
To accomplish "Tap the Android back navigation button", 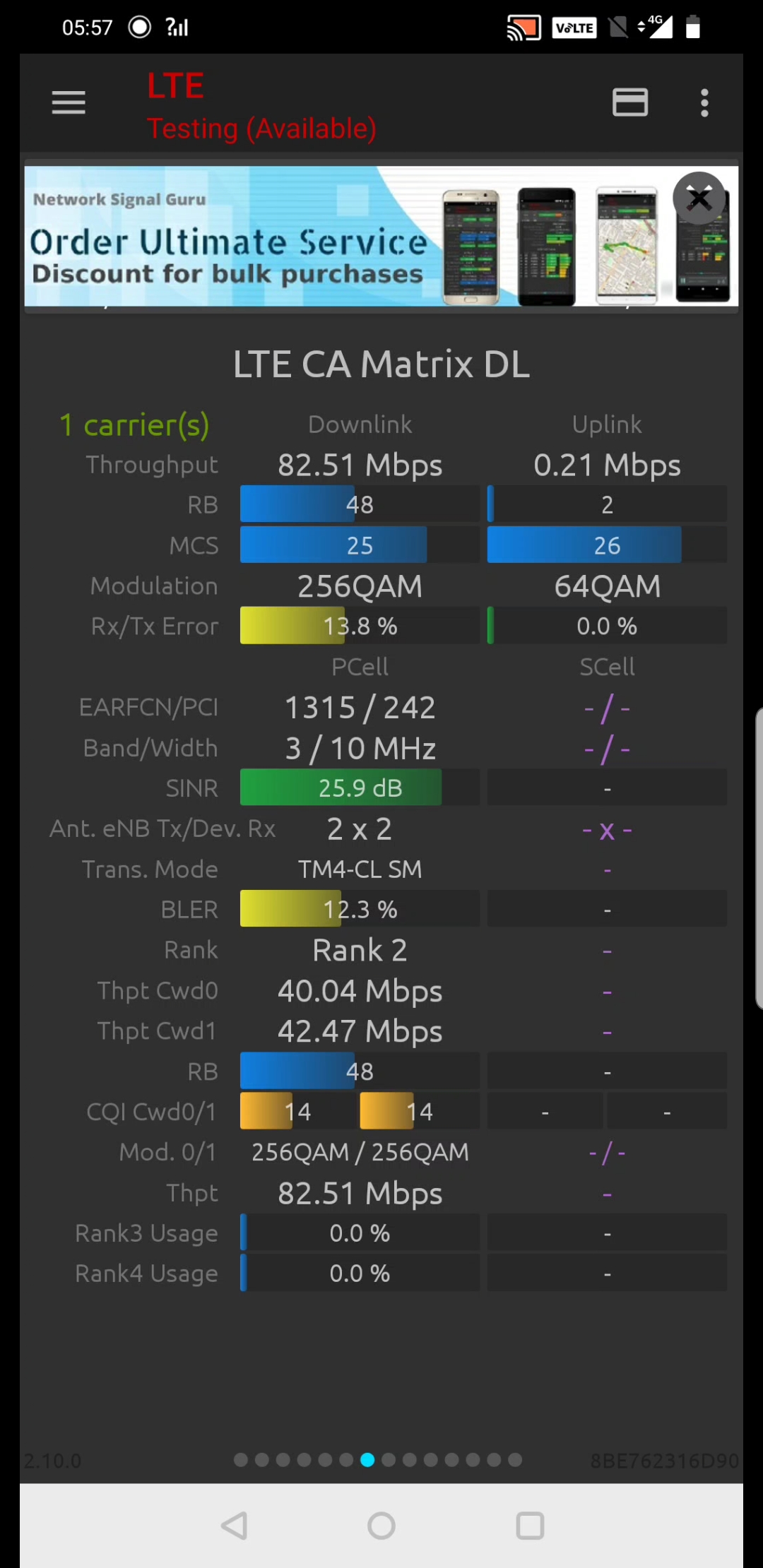I will click(x=235, y=1526).
